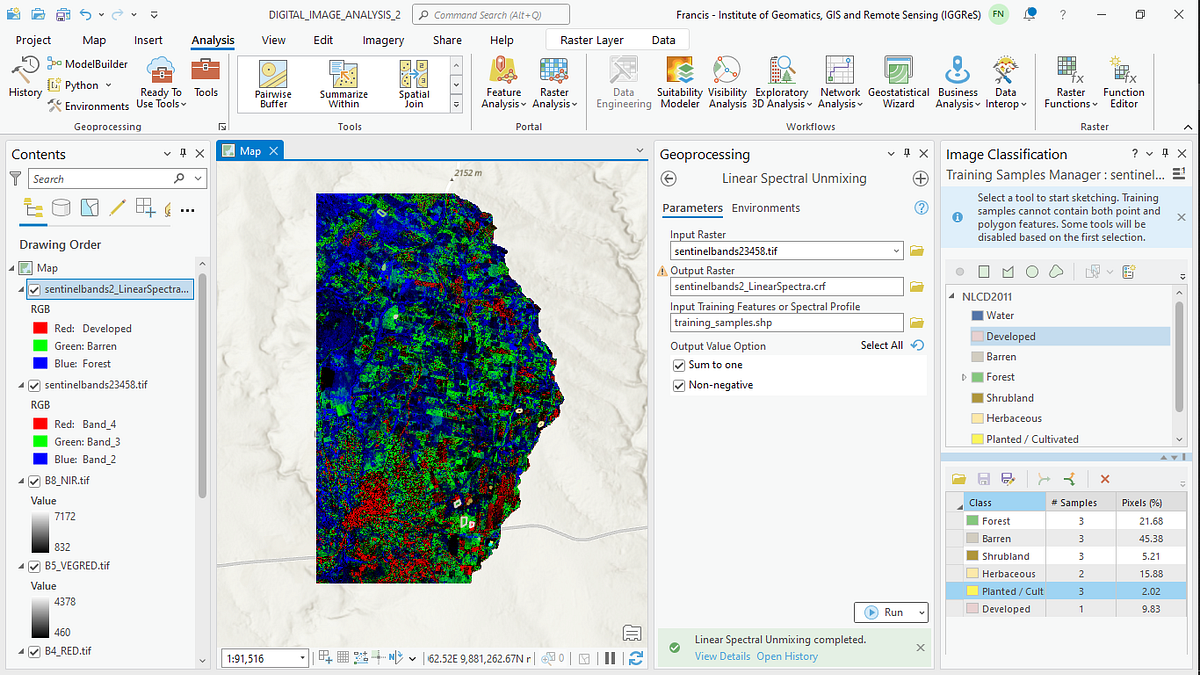Click the red Developed color swatch

coord(40,328)
